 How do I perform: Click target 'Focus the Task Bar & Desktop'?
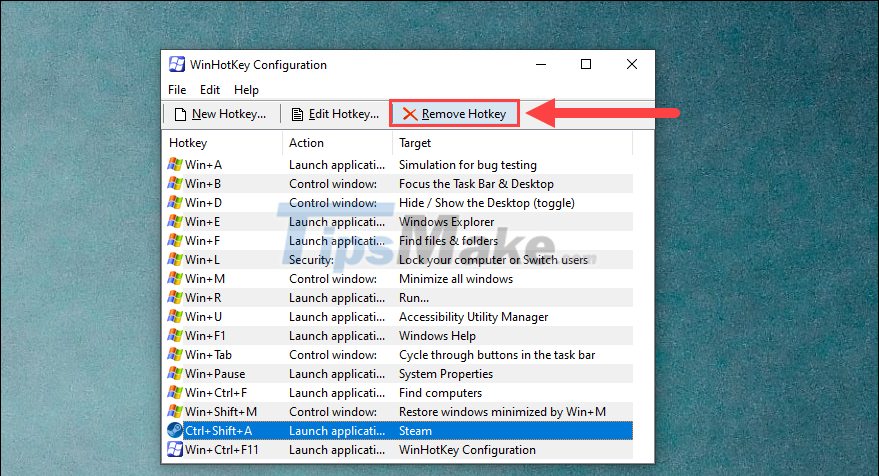pyautogui.click(x=476, y=184)
